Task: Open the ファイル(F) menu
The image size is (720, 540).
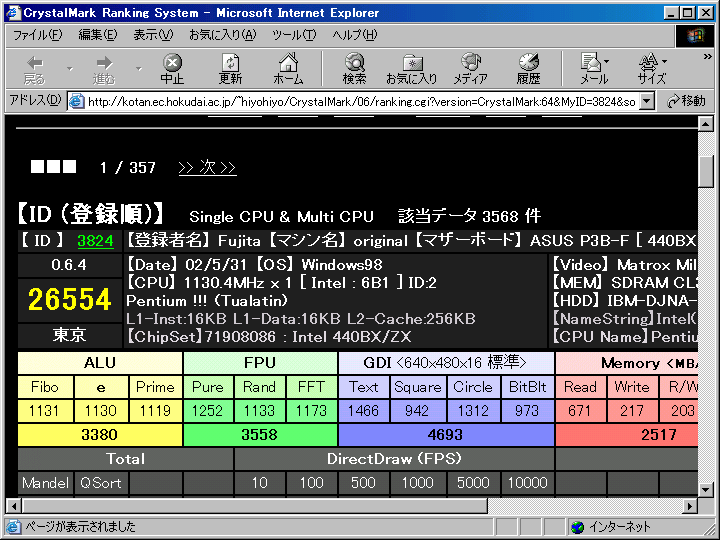Action: 37,35
